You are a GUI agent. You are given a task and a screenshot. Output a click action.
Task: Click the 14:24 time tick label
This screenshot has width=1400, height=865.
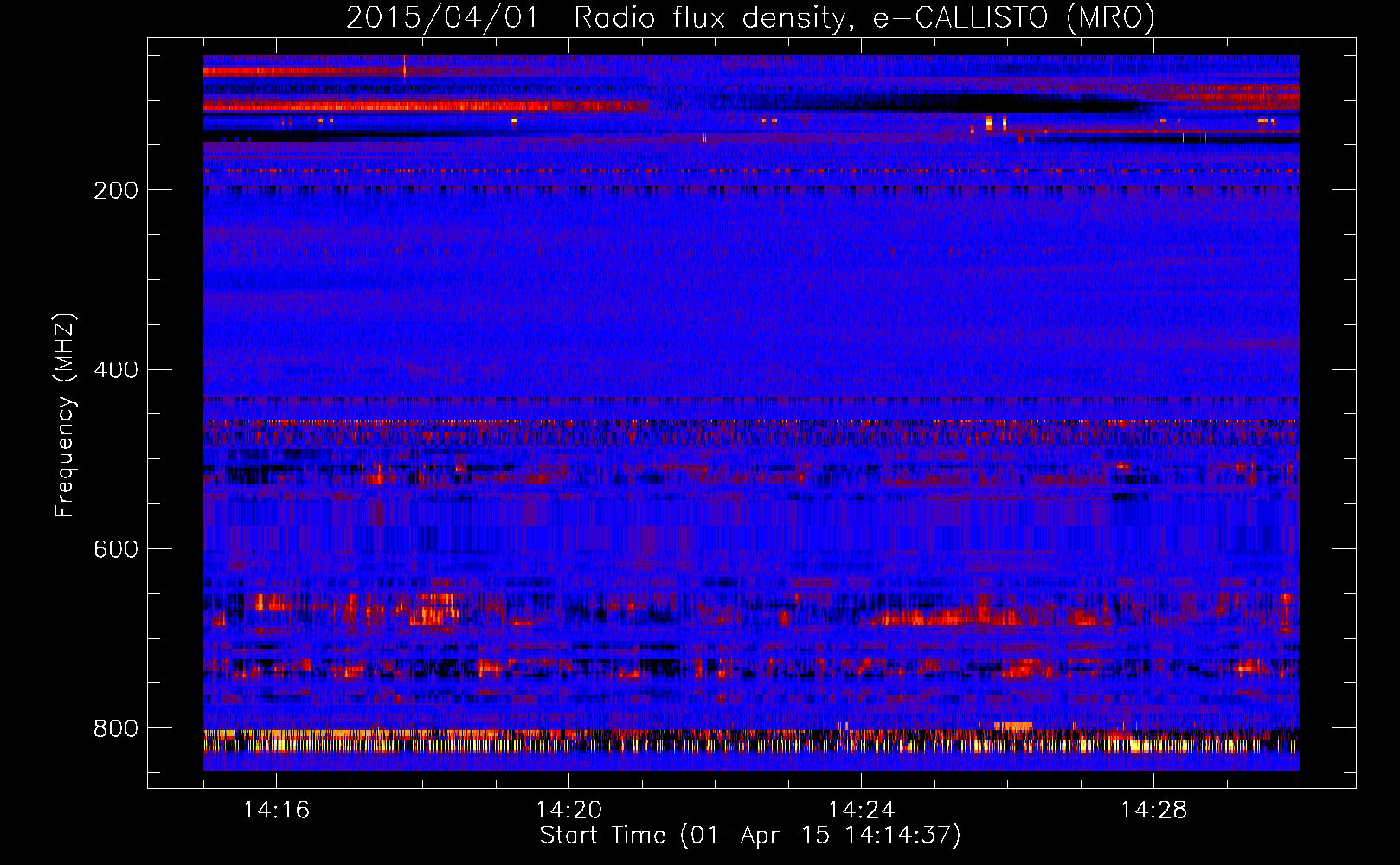(x=861, y=810)
